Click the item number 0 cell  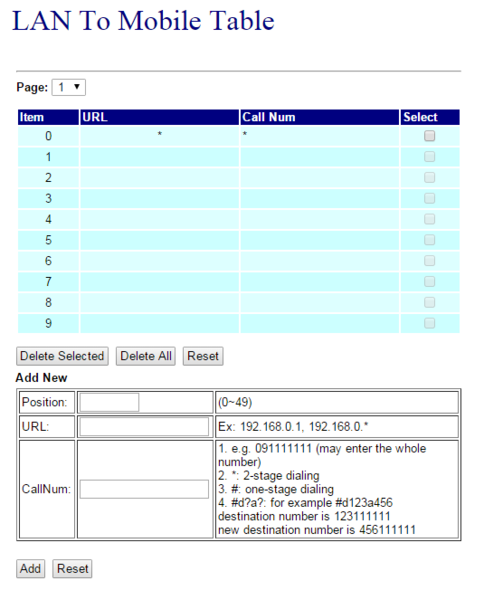(x=48, y=136)
